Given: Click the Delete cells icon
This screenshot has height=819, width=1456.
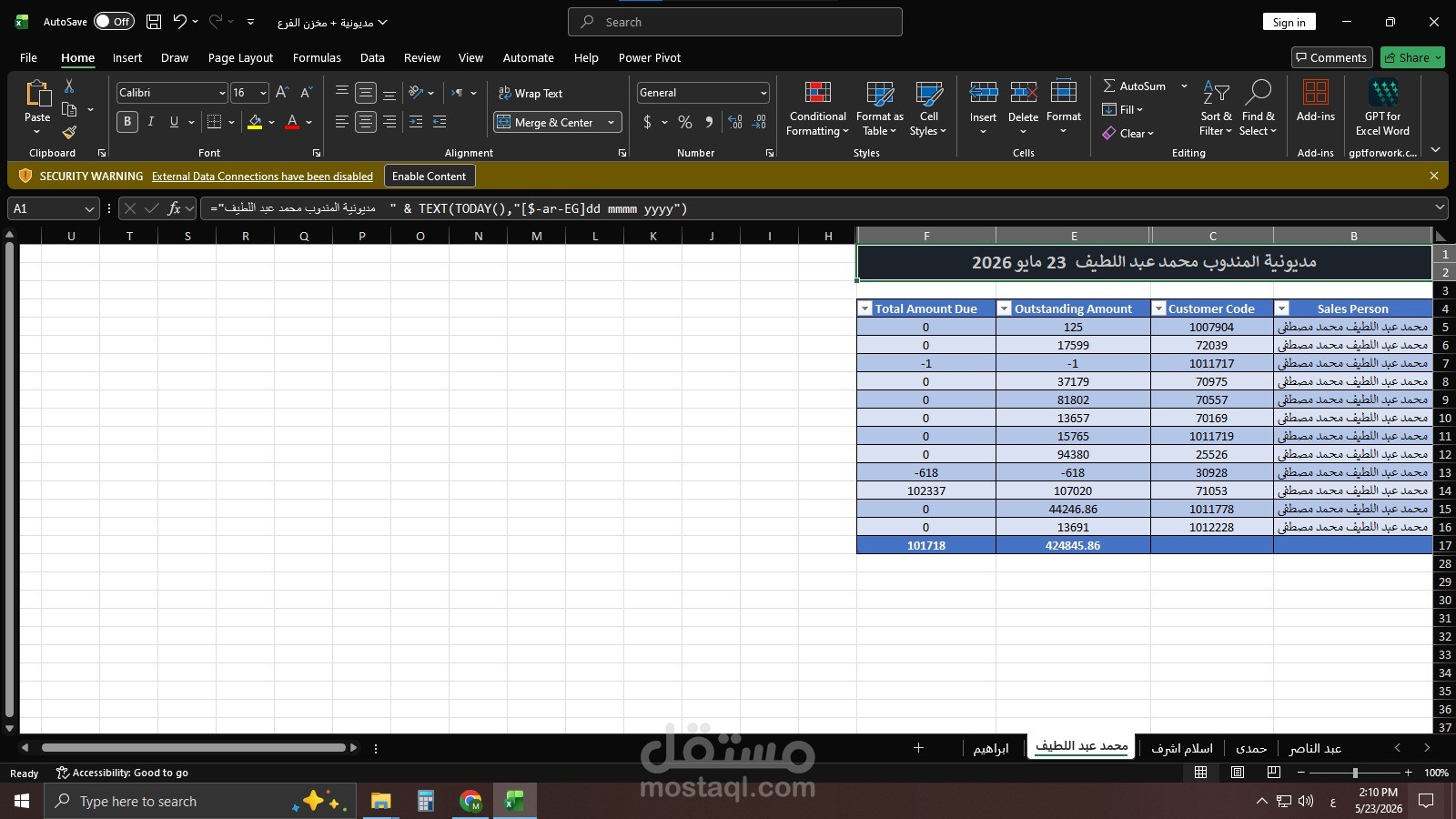Looking at the screenshot, I should click(1023, 93).
